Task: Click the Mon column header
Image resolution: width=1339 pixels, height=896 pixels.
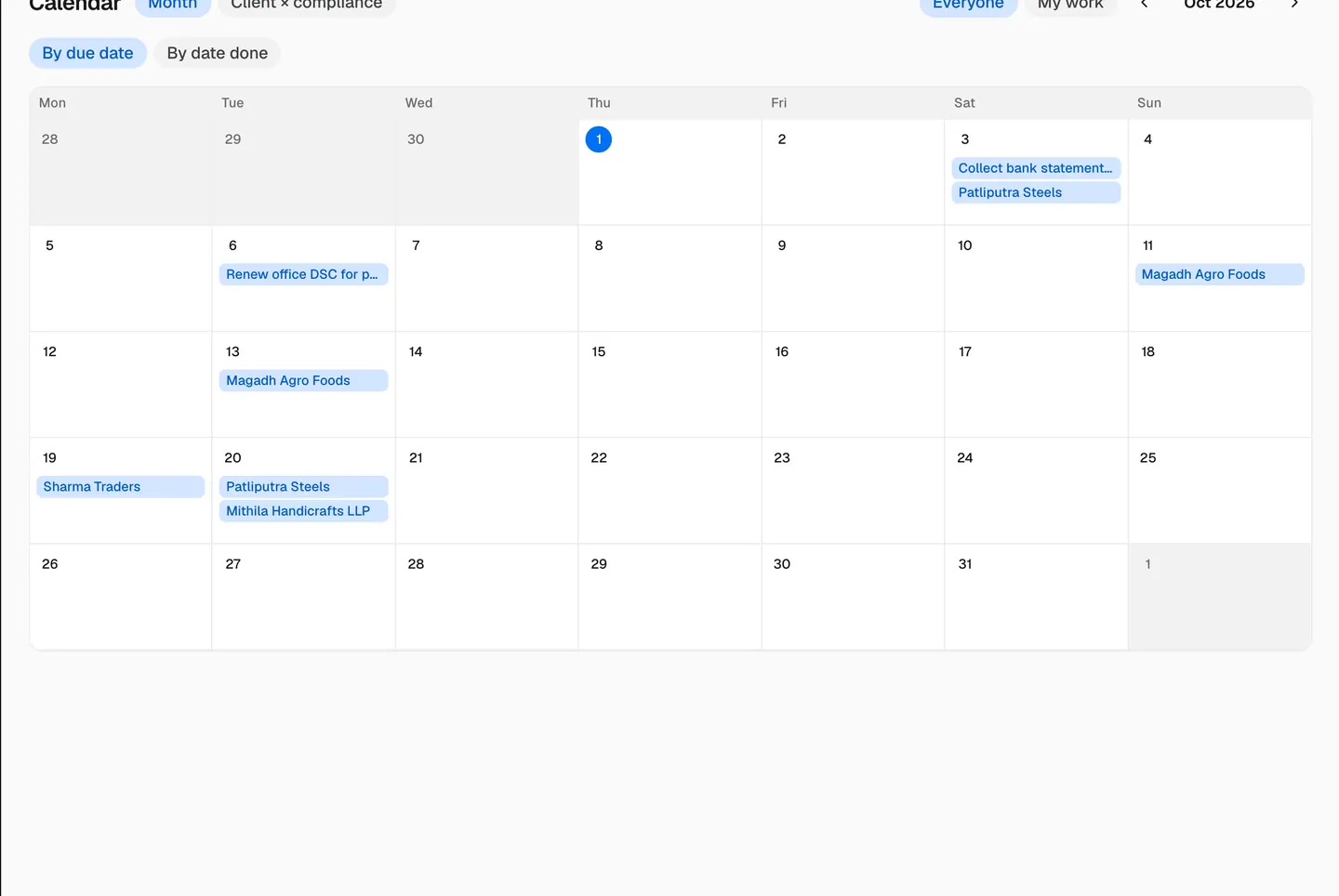Action: point(52,103)
